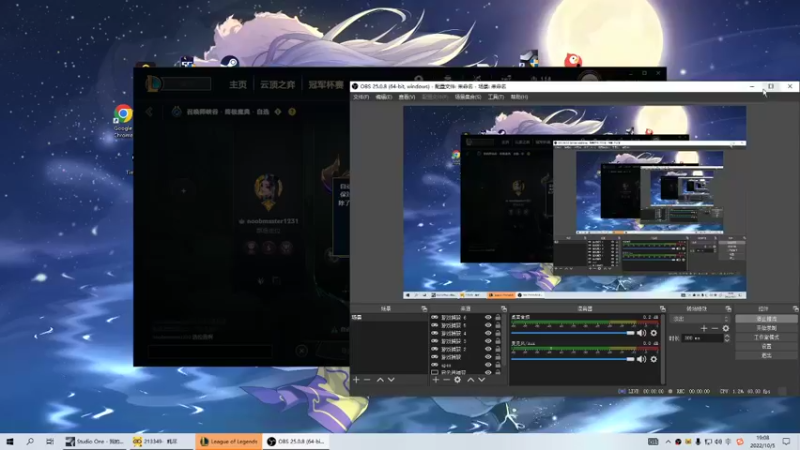Move the selected scene up with the arrow
Viewport: 800px width, 450px height.
coord(380,380)
